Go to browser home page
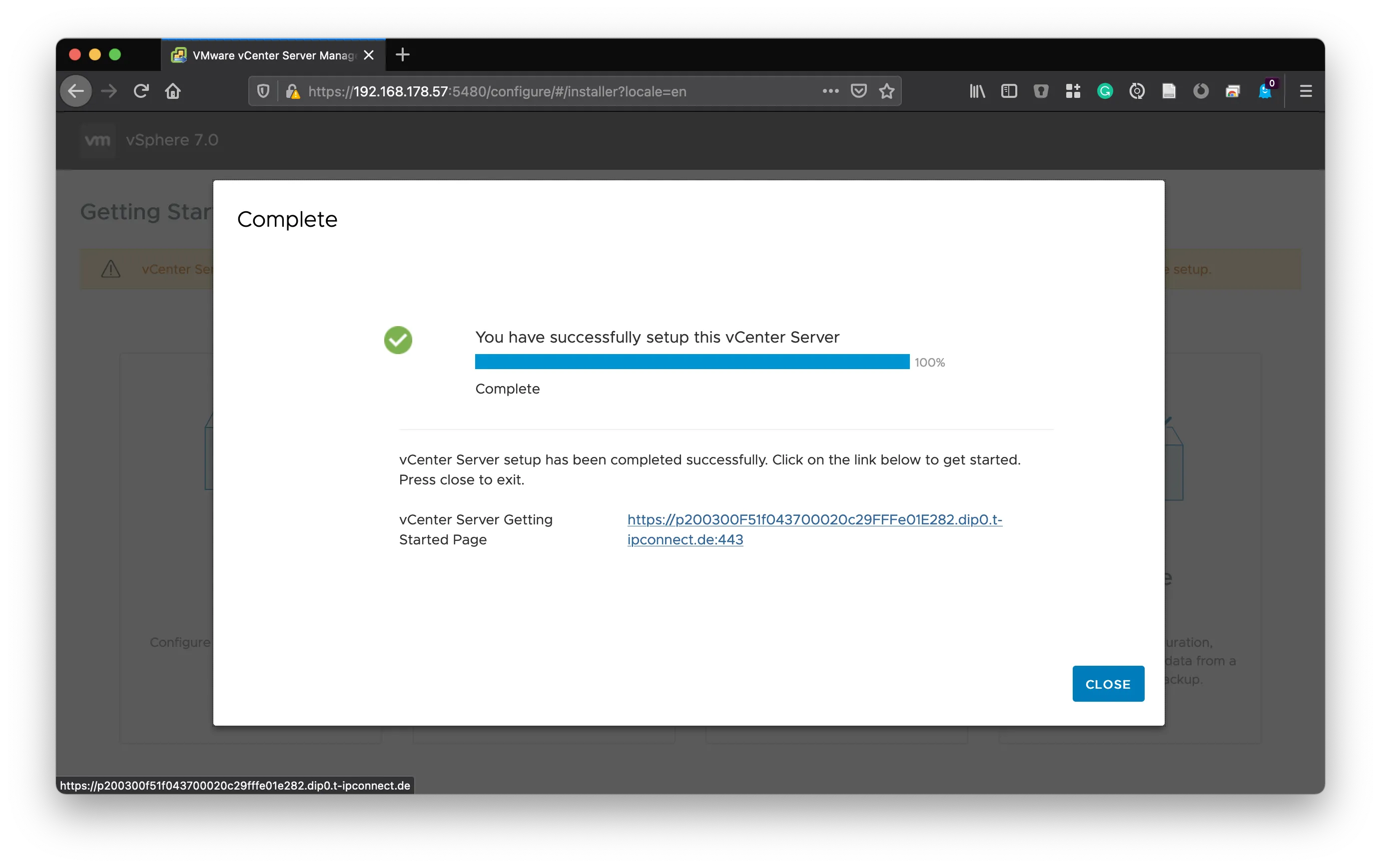This screenshot has height=868, width=1381. [x=173, y=91]
